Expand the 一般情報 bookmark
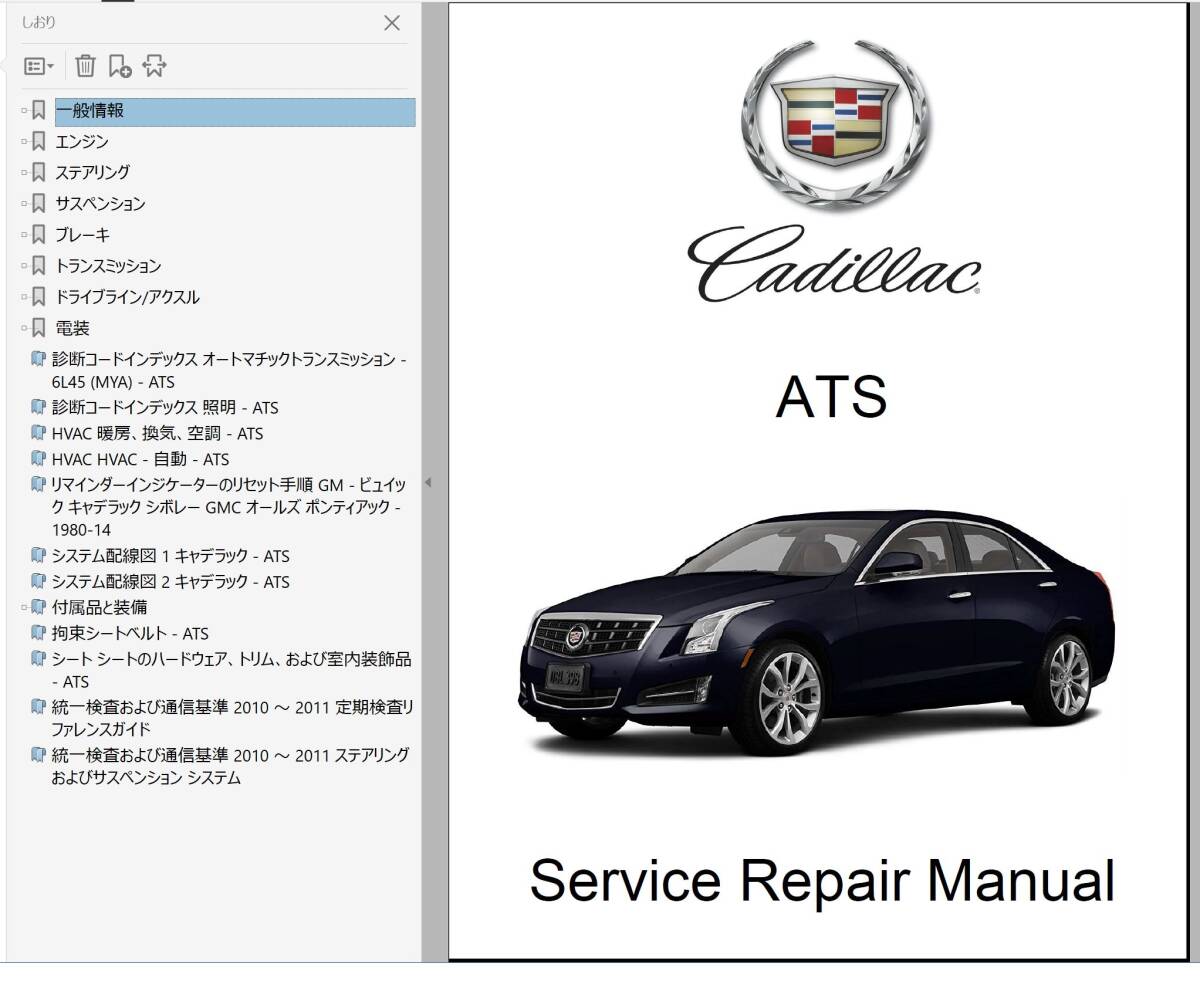The width and height of the screenshot is (1200, 981). [x=24, y=111]
